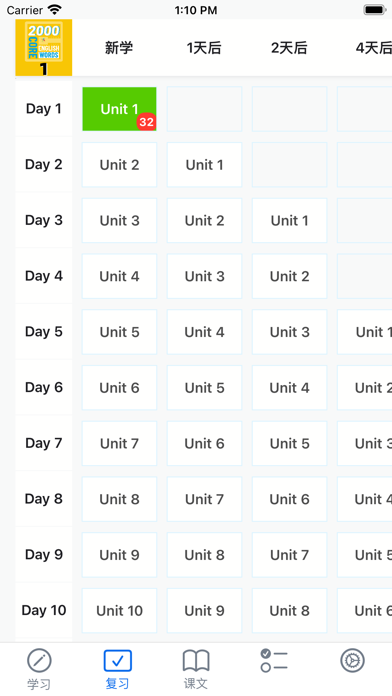Open green Unit 1 cell on Day 1
This screenshot has width=392, height=696.
click(119, 109)
